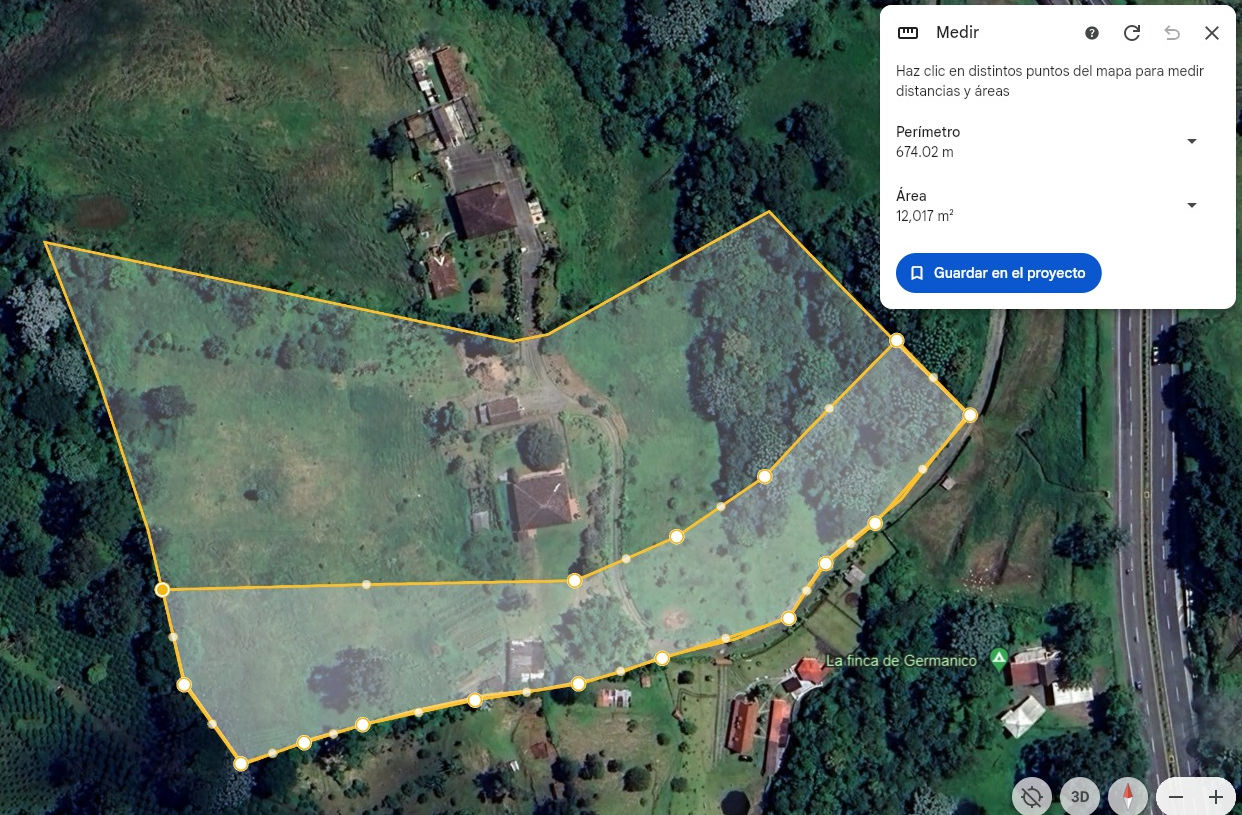The image size is (1242, 815).
Task: Expand the Perímetro units dropdown
Action: coord(1192,141)
